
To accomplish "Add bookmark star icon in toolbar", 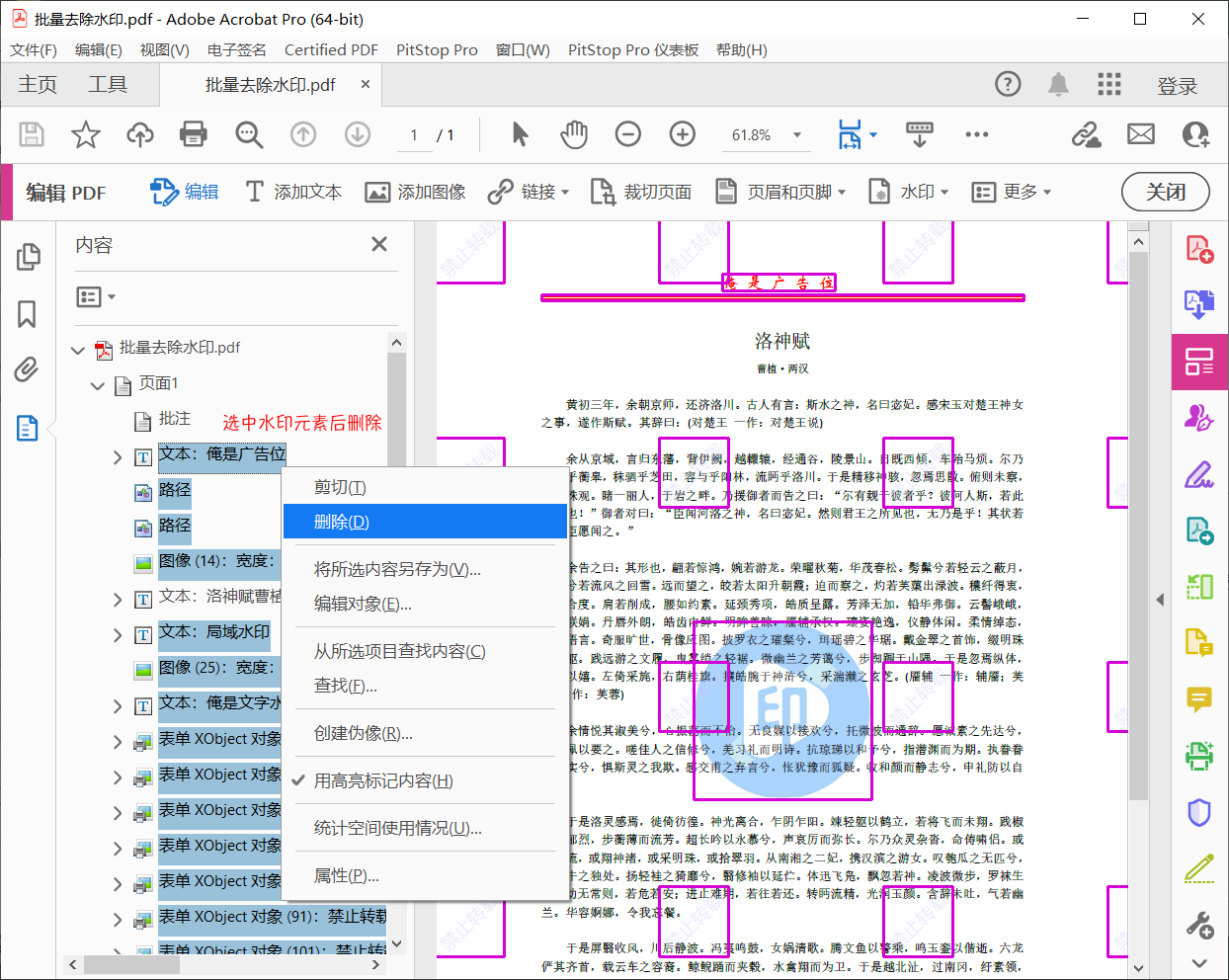I will (x=86, y=134).
